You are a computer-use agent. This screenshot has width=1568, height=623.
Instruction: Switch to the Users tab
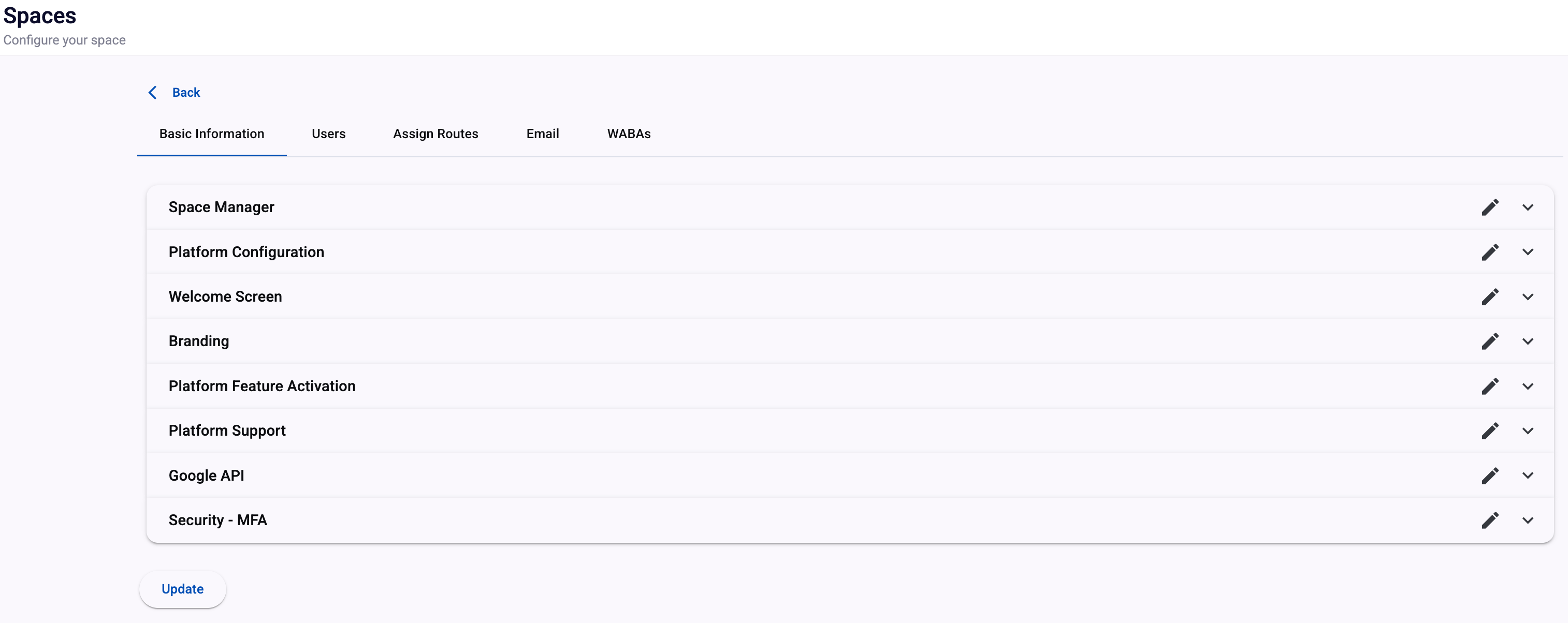pos(328,134)
